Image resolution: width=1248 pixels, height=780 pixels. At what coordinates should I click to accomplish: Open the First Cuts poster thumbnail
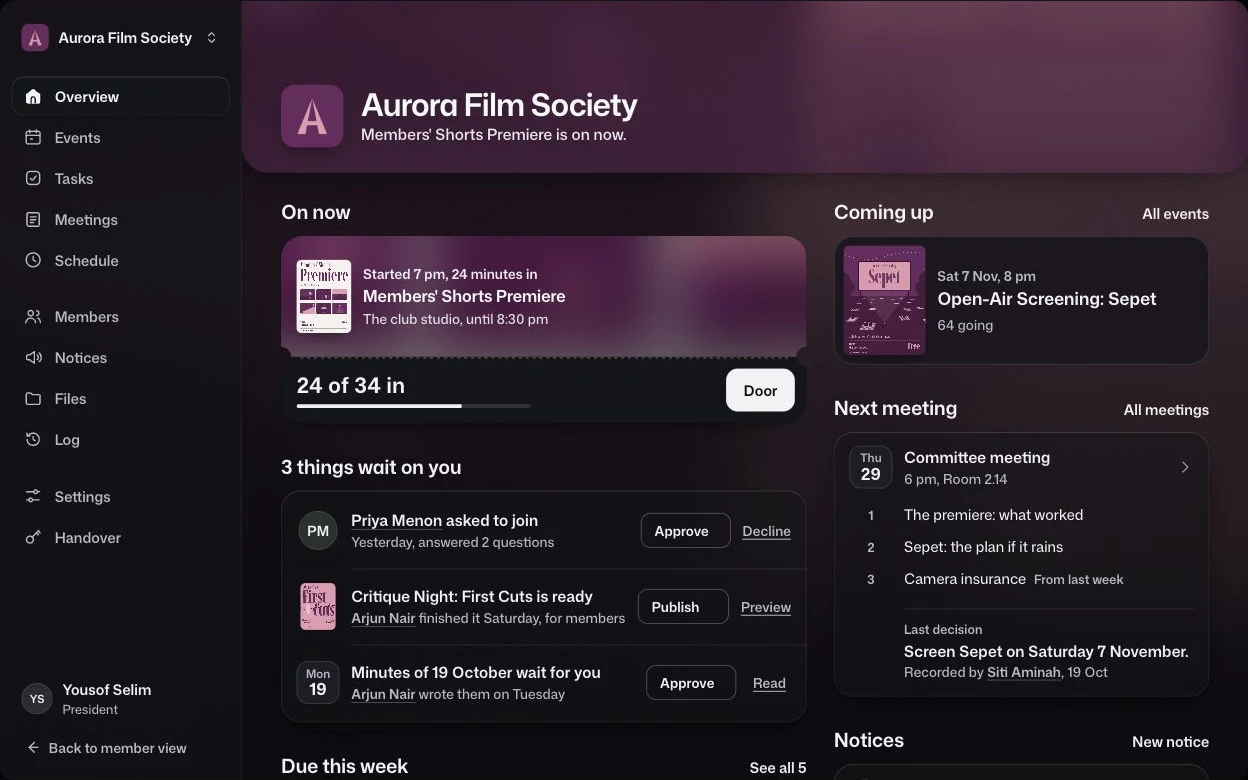[318, 607]
